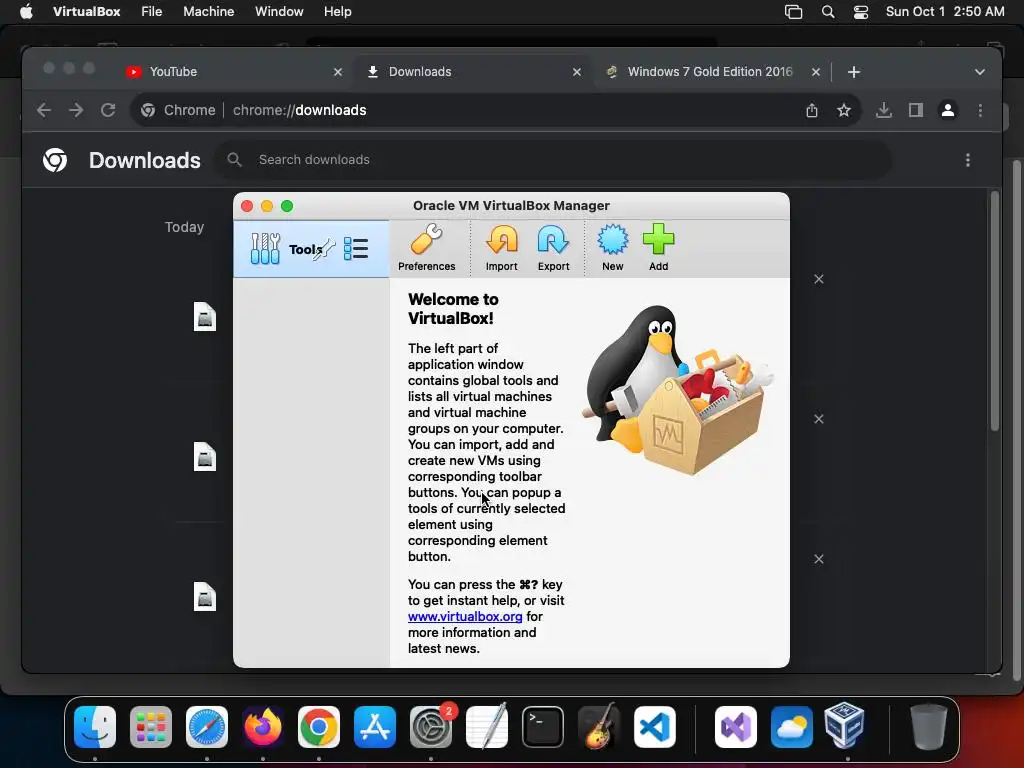Open Downloads page more actions menu
Image resolution: width=1024 pixels, height=768 pixels.
(968, 160)
